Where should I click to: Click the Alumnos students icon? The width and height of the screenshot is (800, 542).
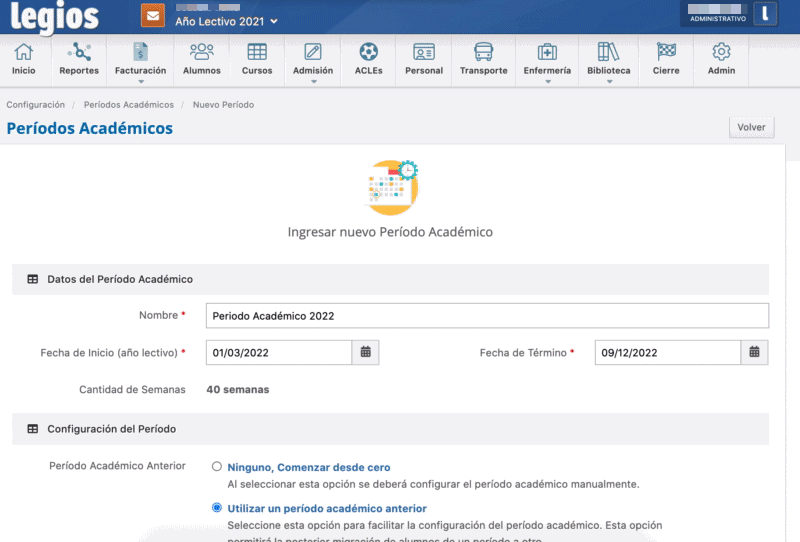[202, 59]
